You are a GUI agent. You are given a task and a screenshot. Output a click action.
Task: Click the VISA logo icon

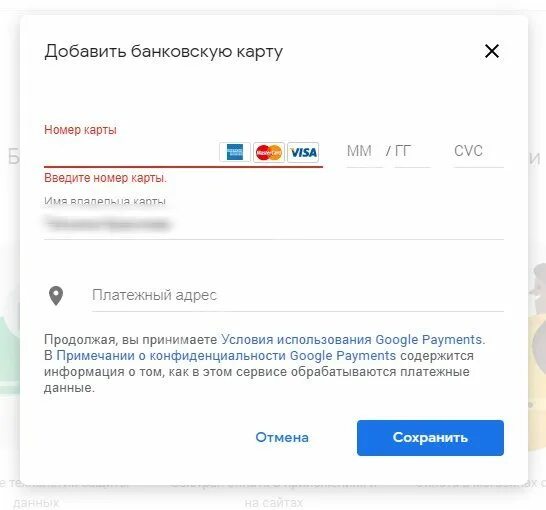(x=303, y=152)
